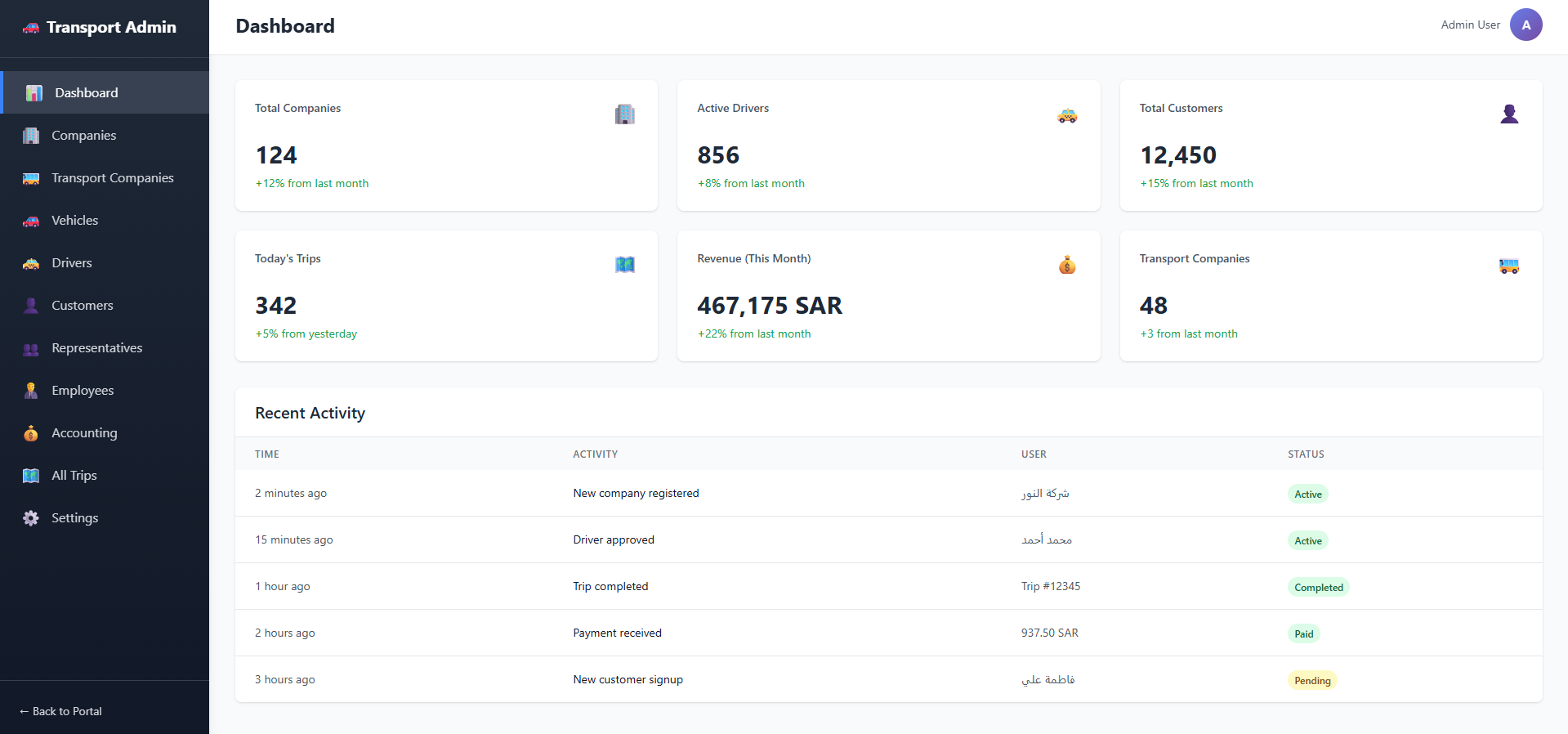Click the bus icon in Transport Companies card
Image resolution: width=1568 pixels, height=734 pixels.
click(x=1508, y=266)
